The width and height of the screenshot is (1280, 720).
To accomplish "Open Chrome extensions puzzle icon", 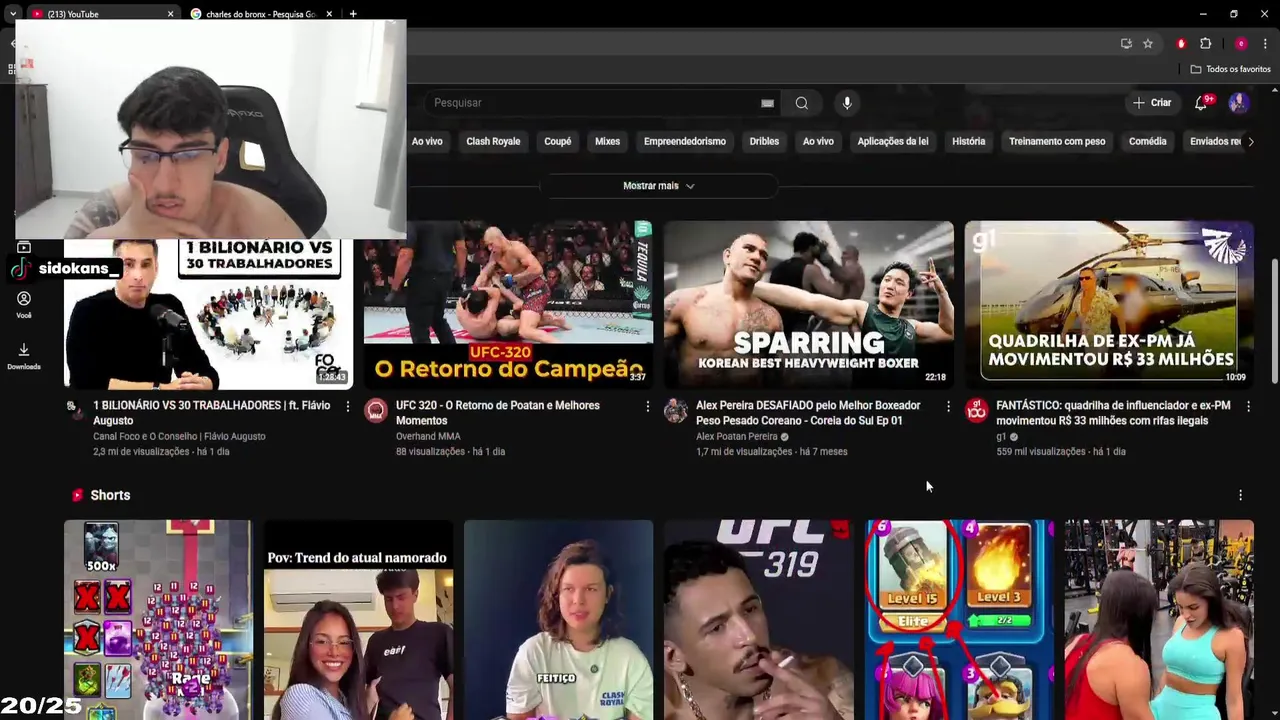I will (1206, 44).
